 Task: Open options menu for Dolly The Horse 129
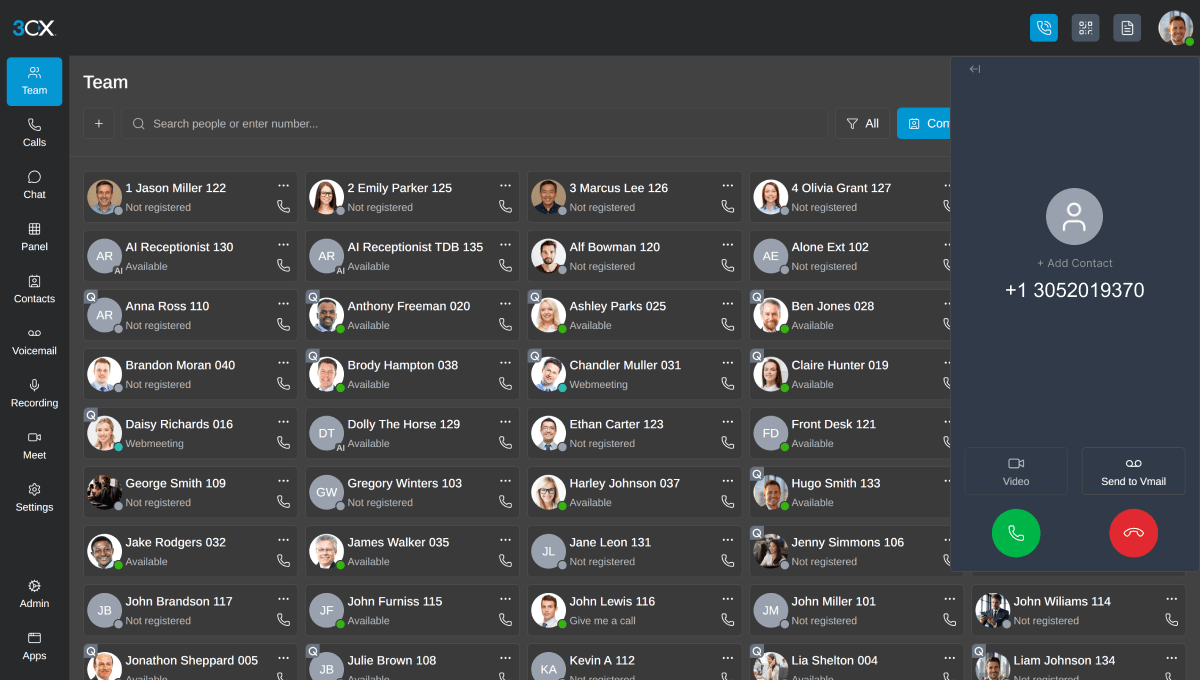pos(505,422)
